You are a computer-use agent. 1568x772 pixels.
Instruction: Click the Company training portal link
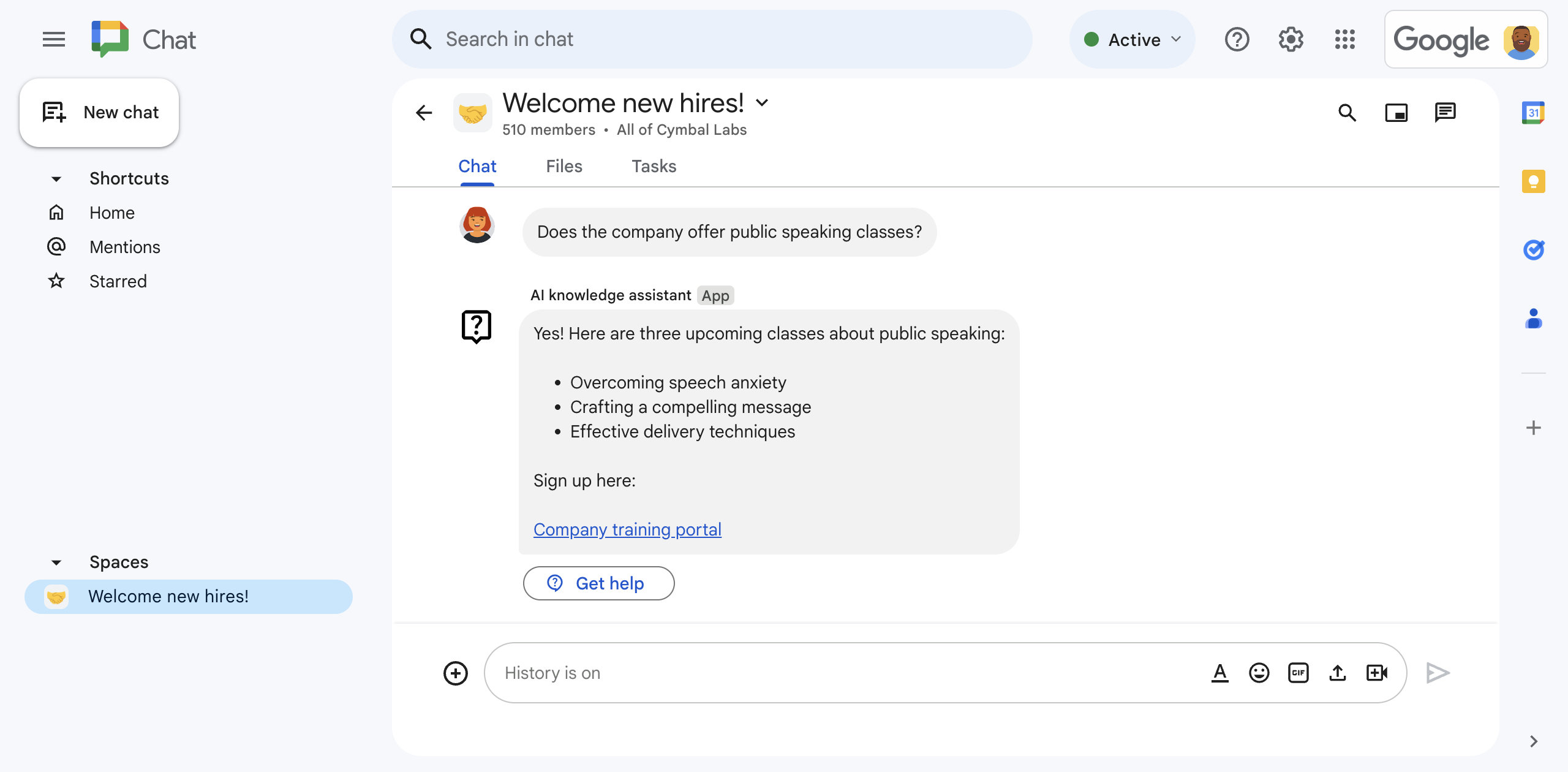[627, 528]
